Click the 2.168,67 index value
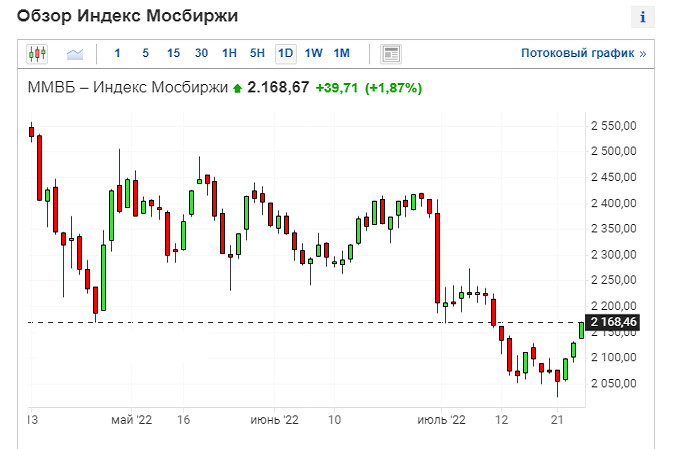Screen dimensions: 675x449 [278, 87]
